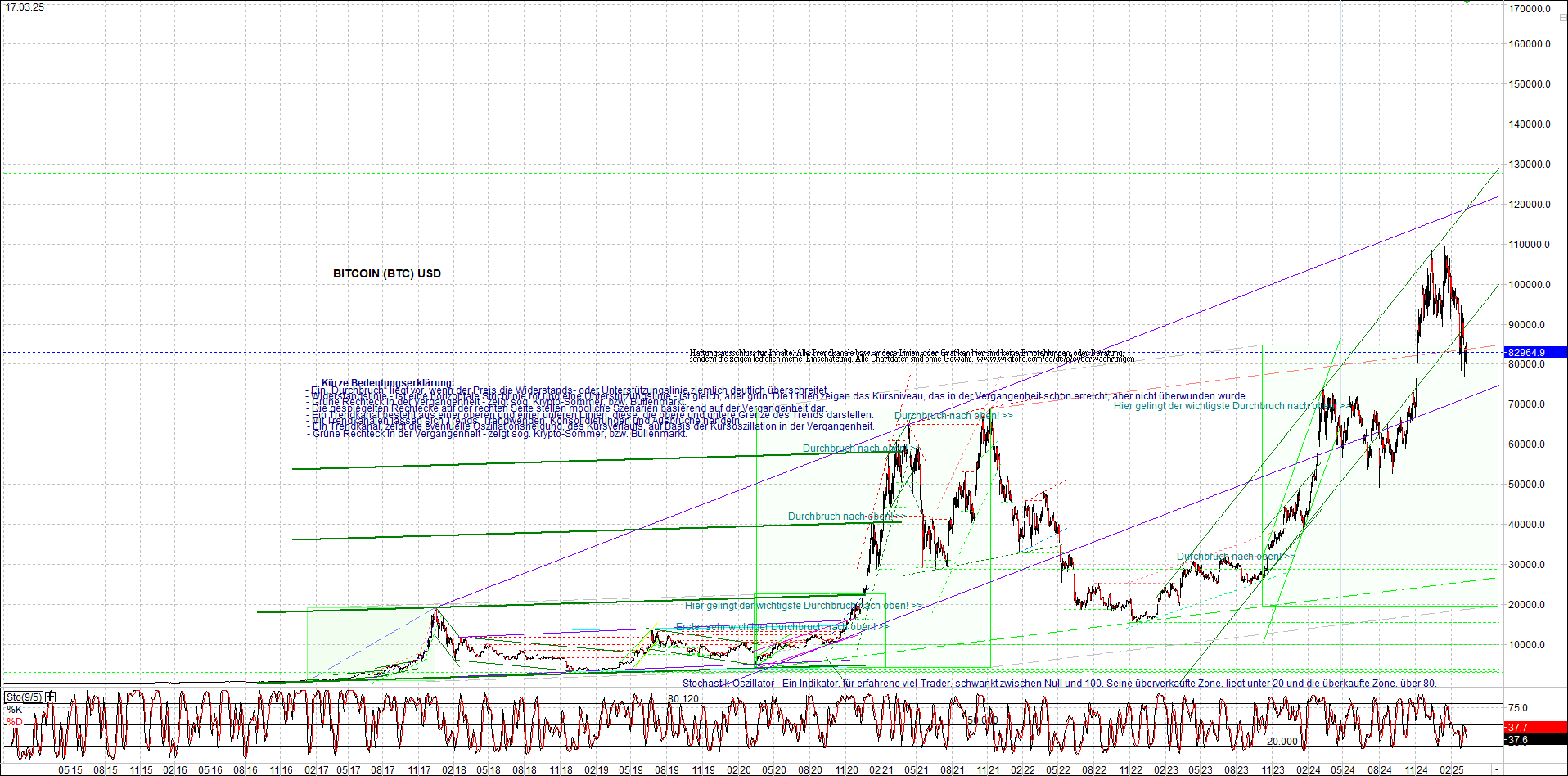Open the stochastic oscillator panel options

coord(50,697)
